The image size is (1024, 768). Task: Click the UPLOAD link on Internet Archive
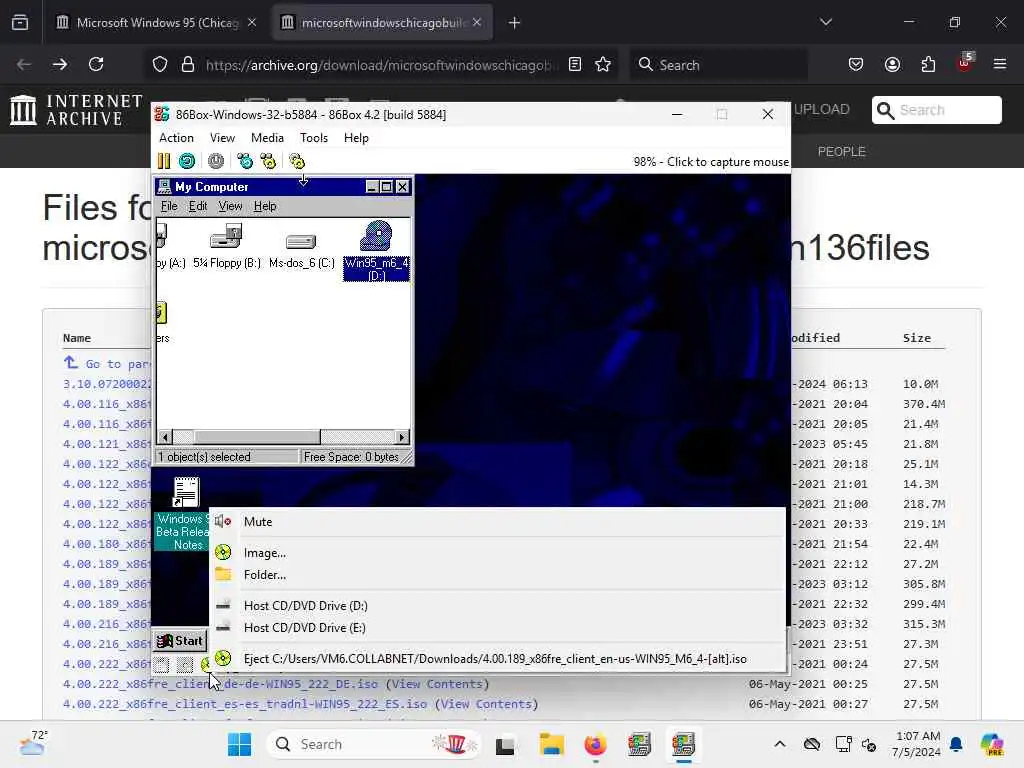(822, 109)
